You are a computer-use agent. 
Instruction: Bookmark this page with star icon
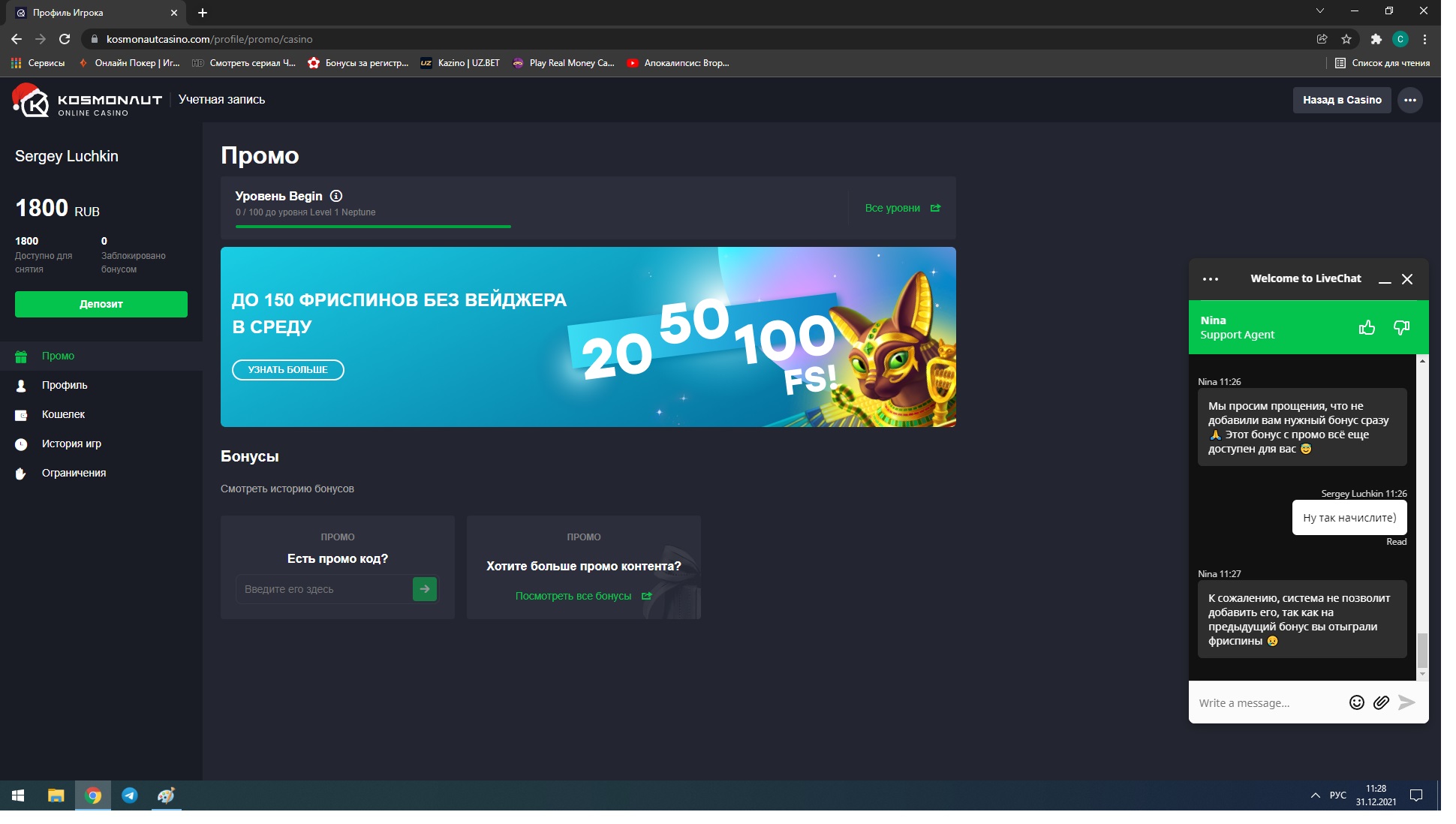(1346, 39)
